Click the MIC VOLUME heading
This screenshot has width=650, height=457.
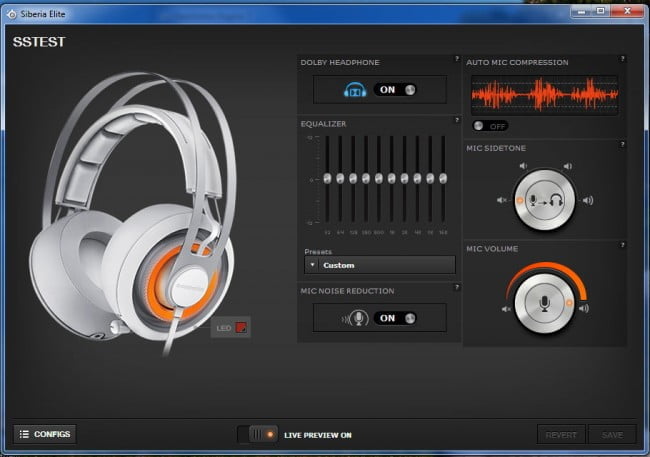click(x=492, y=249)
